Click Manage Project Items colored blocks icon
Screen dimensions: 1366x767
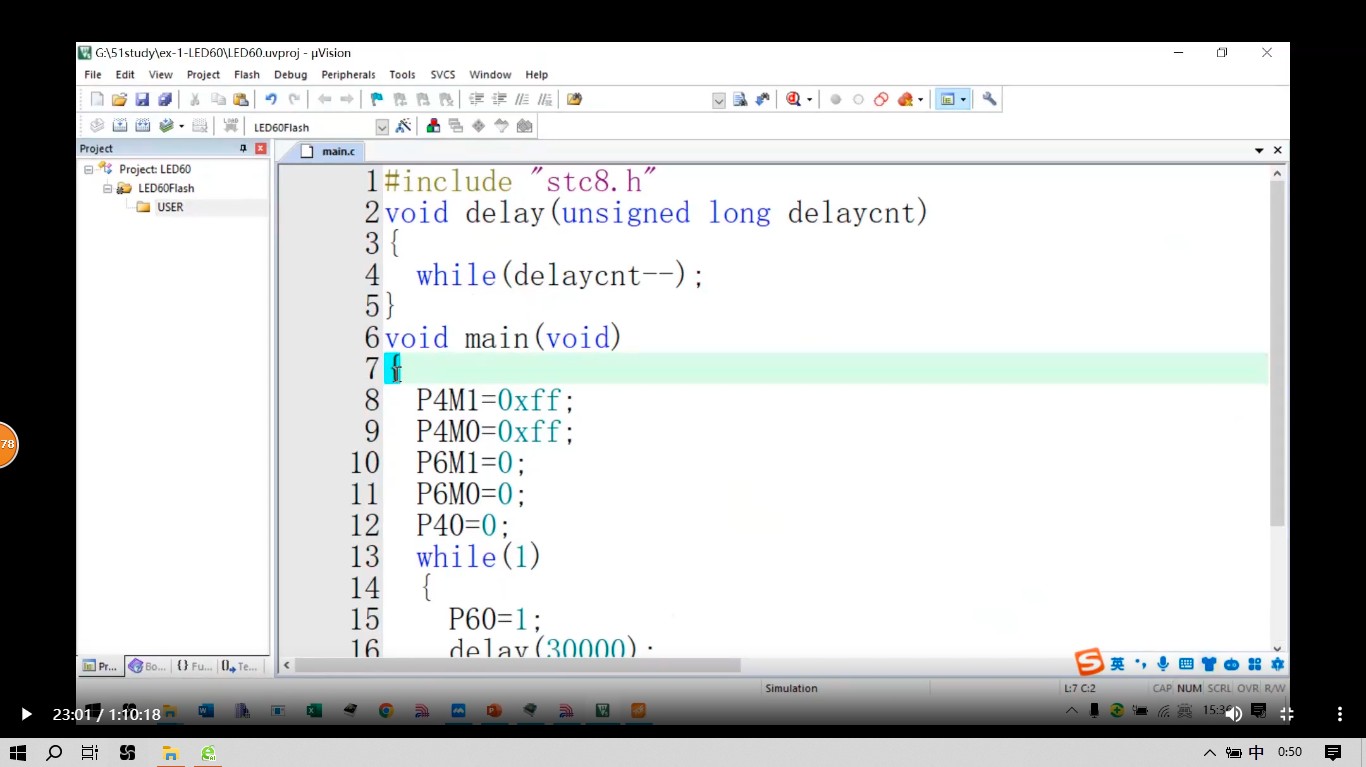pos(433,126)
